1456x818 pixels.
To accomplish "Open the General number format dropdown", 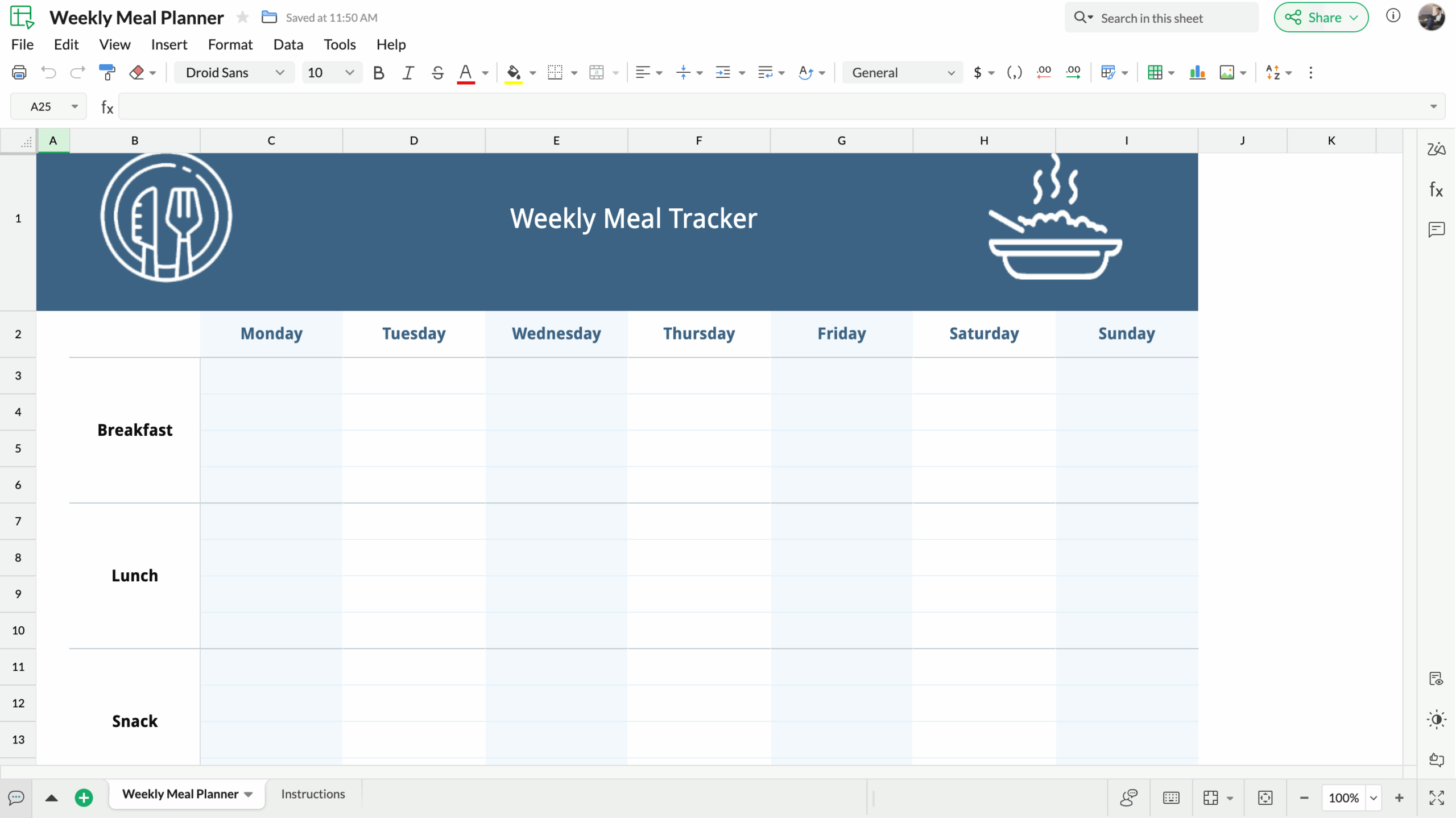I will (x=901, y=72).
